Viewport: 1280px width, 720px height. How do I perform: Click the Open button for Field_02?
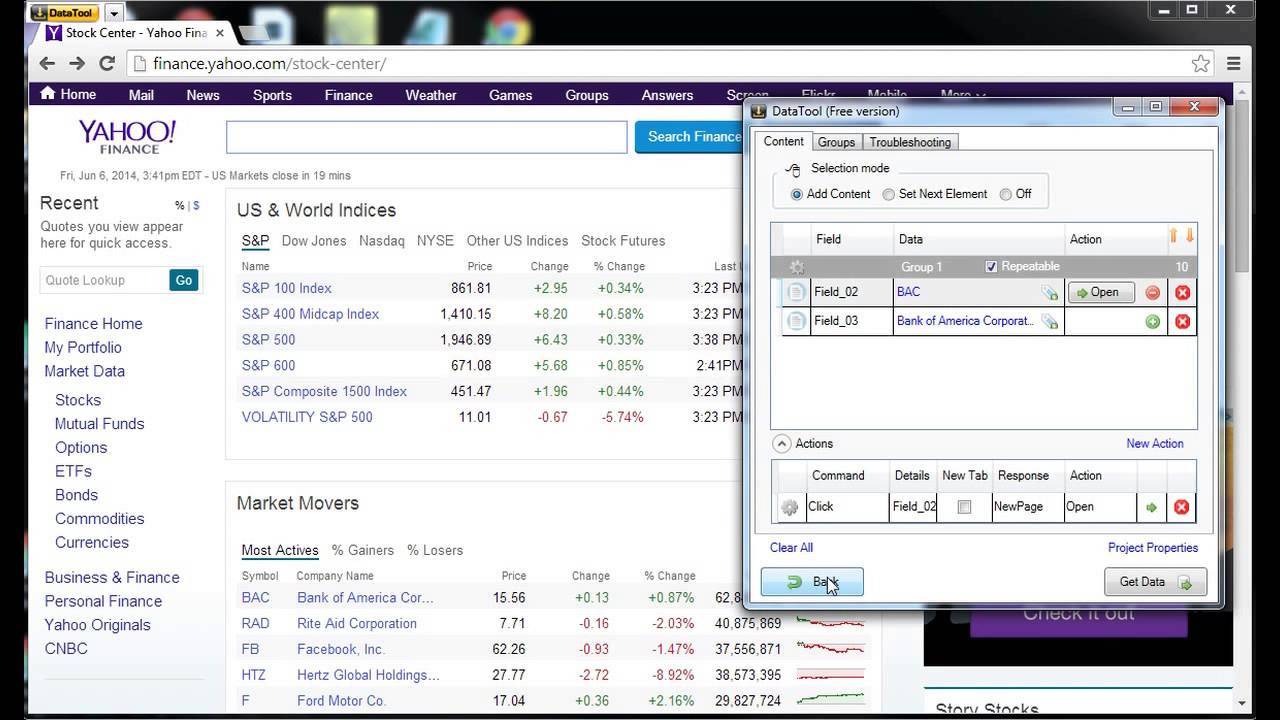1101,292
